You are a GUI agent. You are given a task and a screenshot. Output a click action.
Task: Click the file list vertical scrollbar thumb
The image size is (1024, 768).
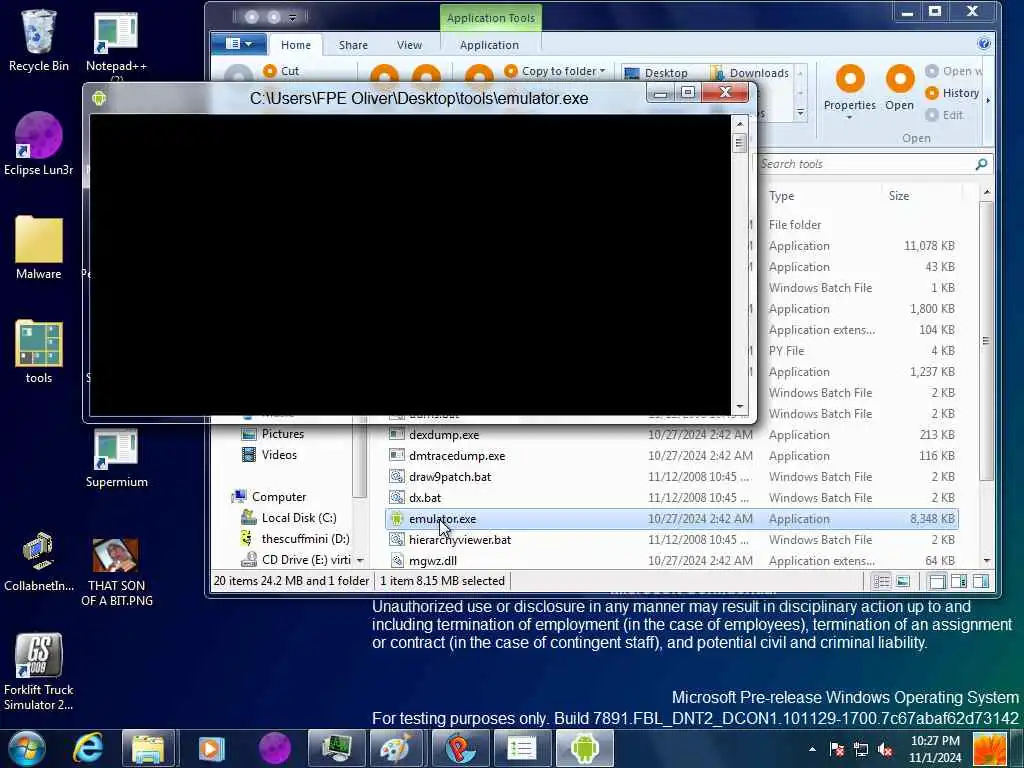(x=986, y=341)
